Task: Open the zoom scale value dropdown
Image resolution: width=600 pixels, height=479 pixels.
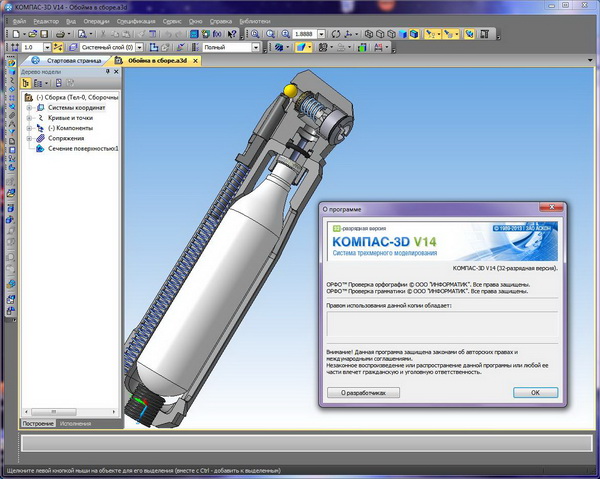Action: coord(322,33)
